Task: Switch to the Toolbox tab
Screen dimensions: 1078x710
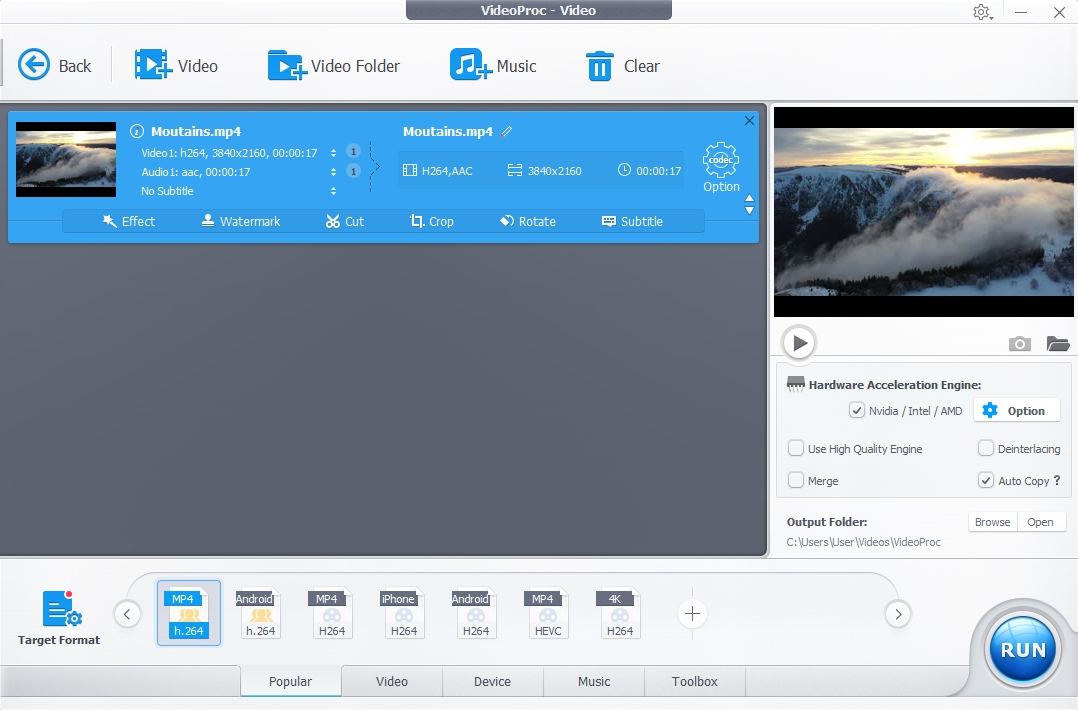Action: [694, 681]
